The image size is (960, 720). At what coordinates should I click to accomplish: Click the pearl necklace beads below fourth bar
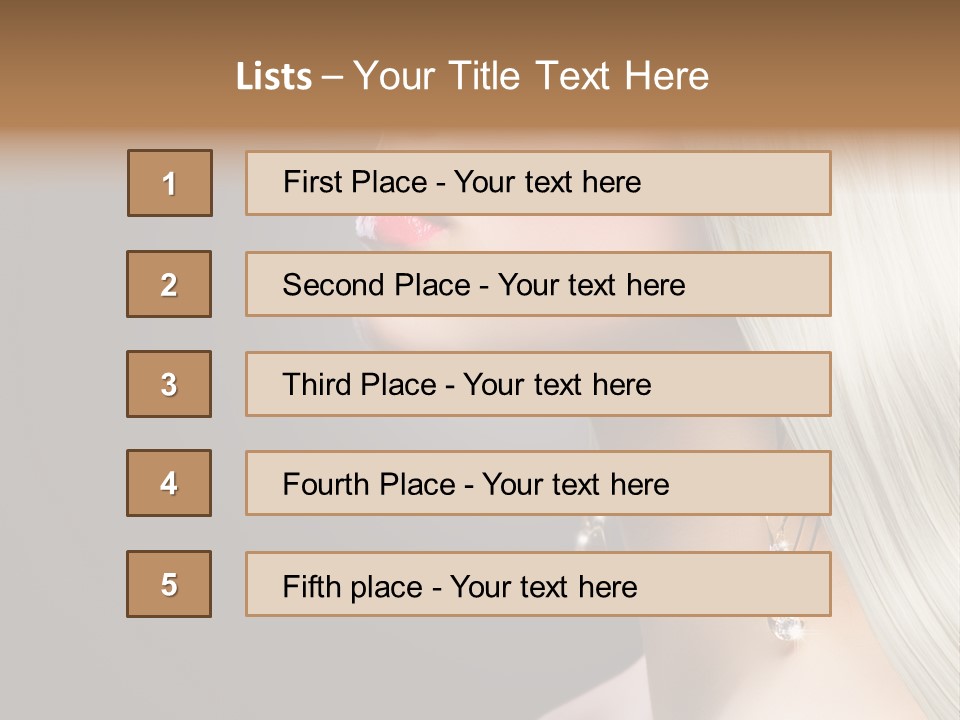point(589,531)
